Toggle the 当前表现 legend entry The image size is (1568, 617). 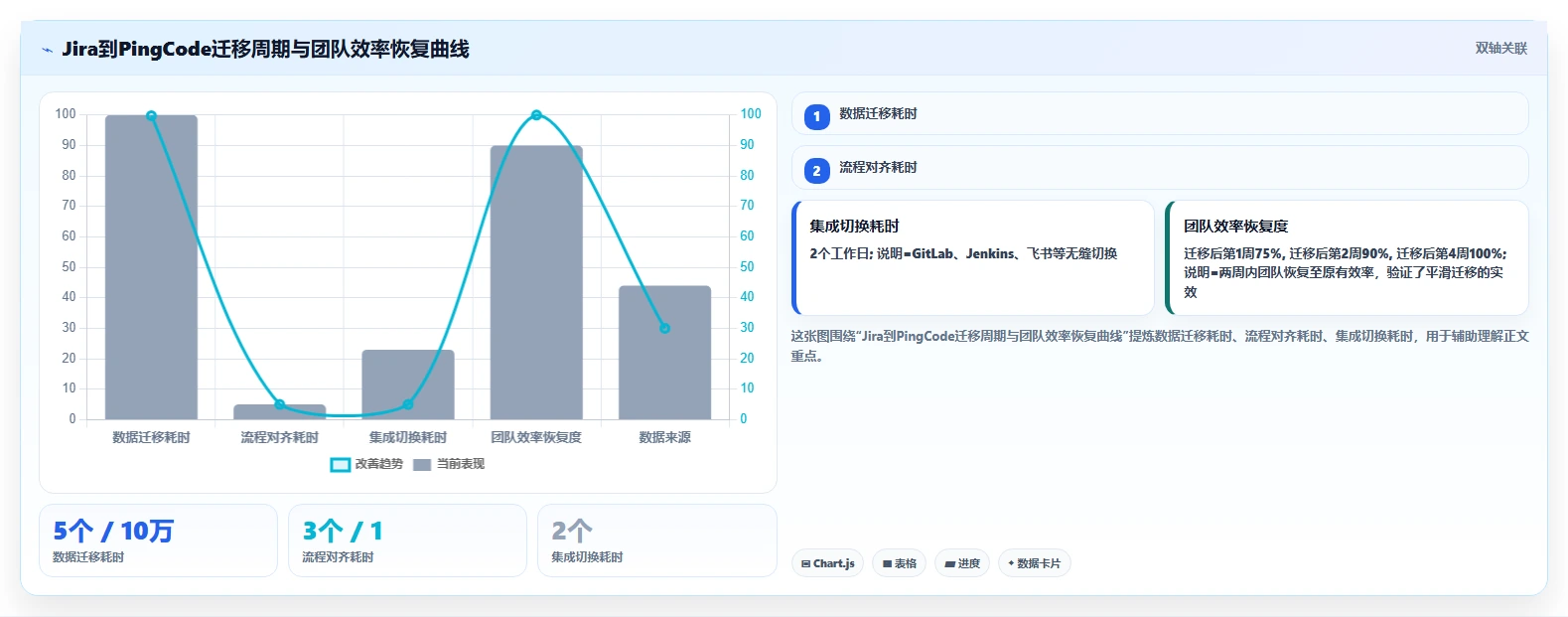tap(449, 464)
